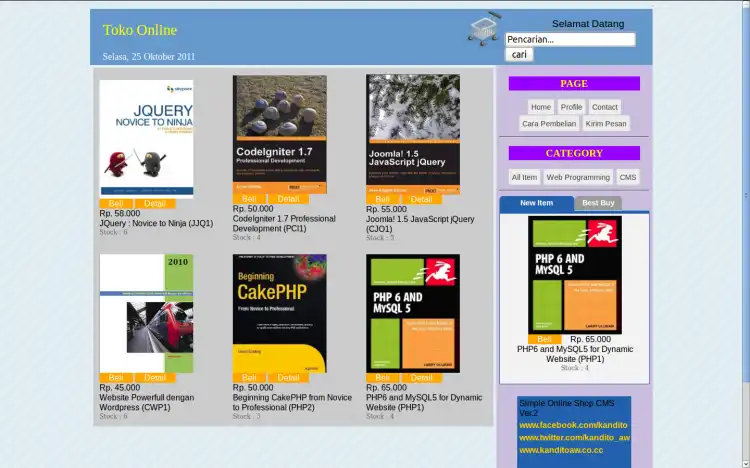Screen dimensions: 750x468
Task: Switch to the New Item tab
Action: pyautogui.click(x=537, y=203)
